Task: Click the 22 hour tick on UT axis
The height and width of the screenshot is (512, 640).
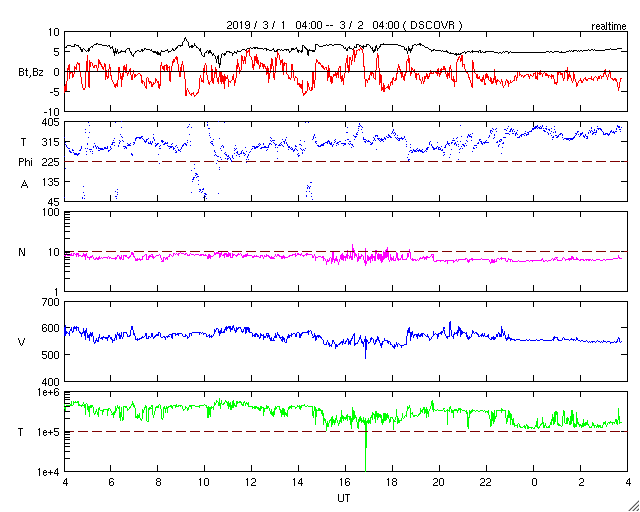Action: pyautogui.click(x=487, y=482)
